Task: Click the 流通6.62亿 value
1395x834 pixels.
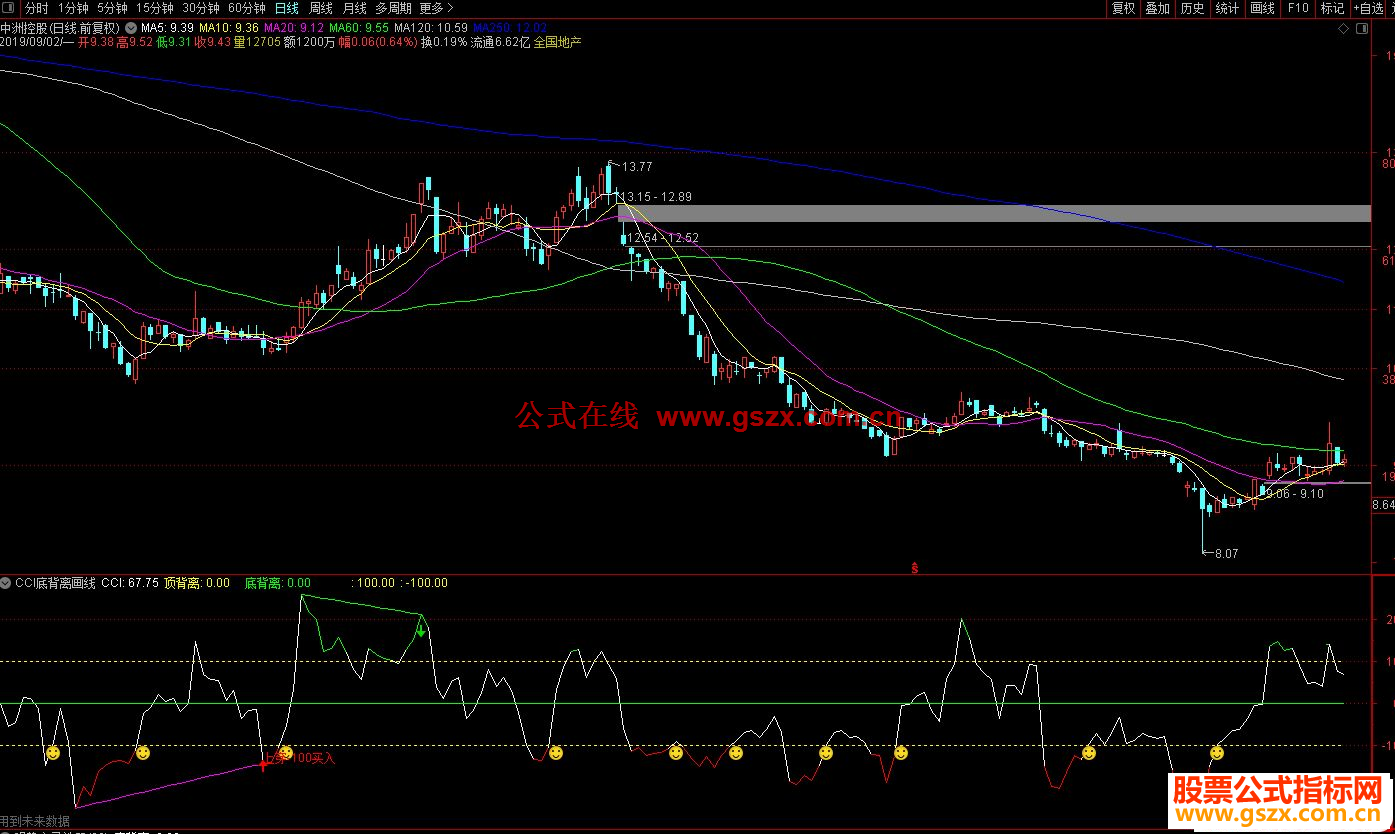Action: [499, 42]
